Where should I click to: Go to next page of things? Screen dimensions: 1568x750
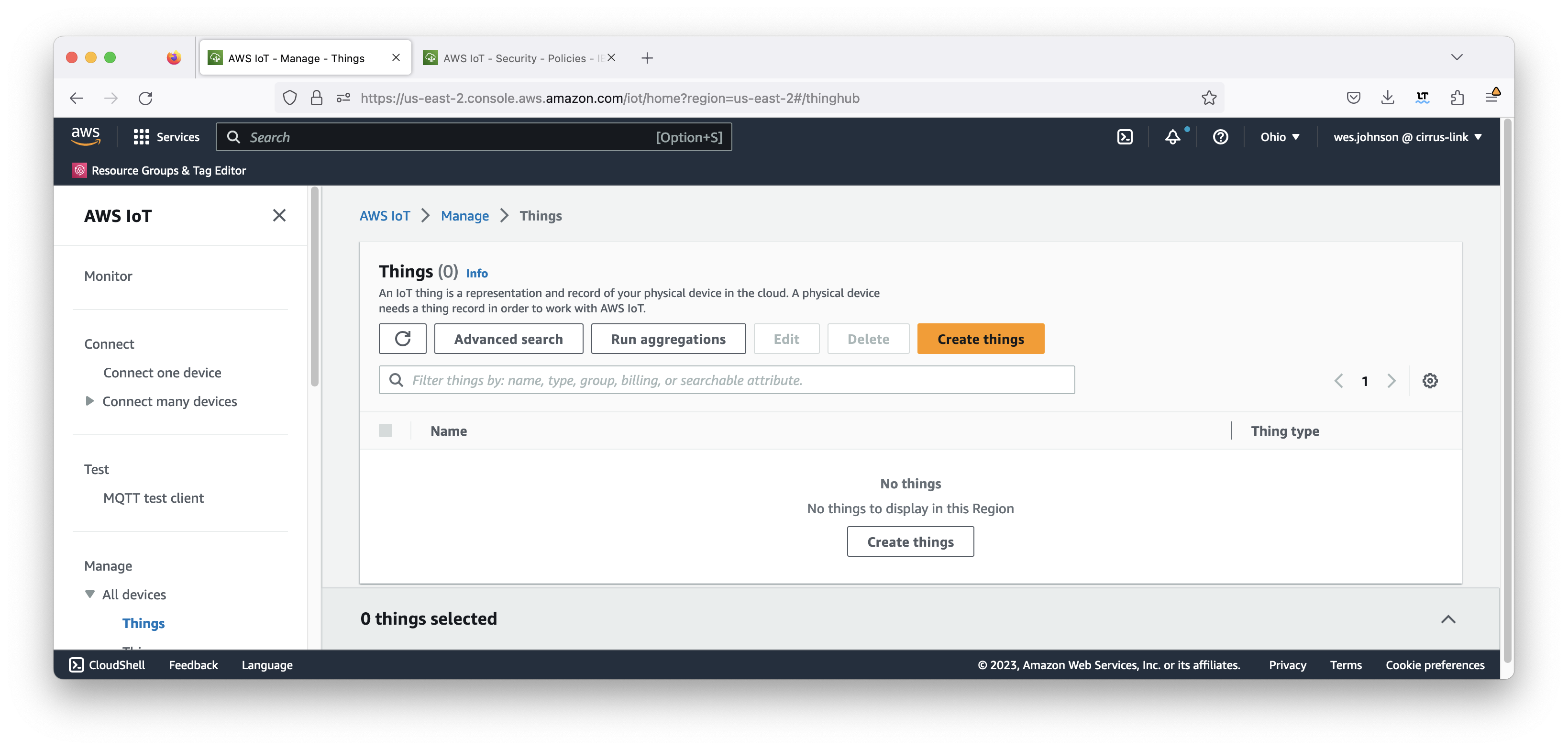1391,380
